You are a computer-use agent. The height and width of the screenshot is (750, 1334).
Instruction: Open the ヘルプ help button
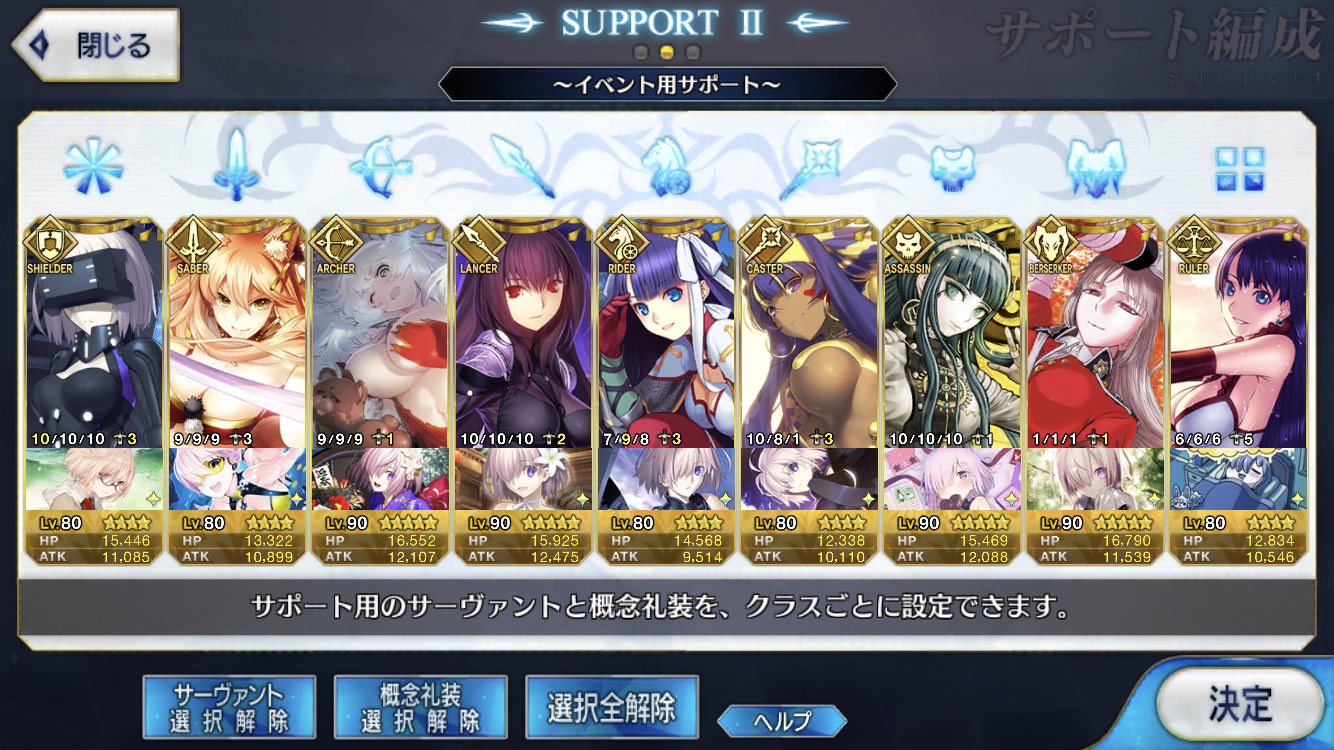tap(782, 720)
